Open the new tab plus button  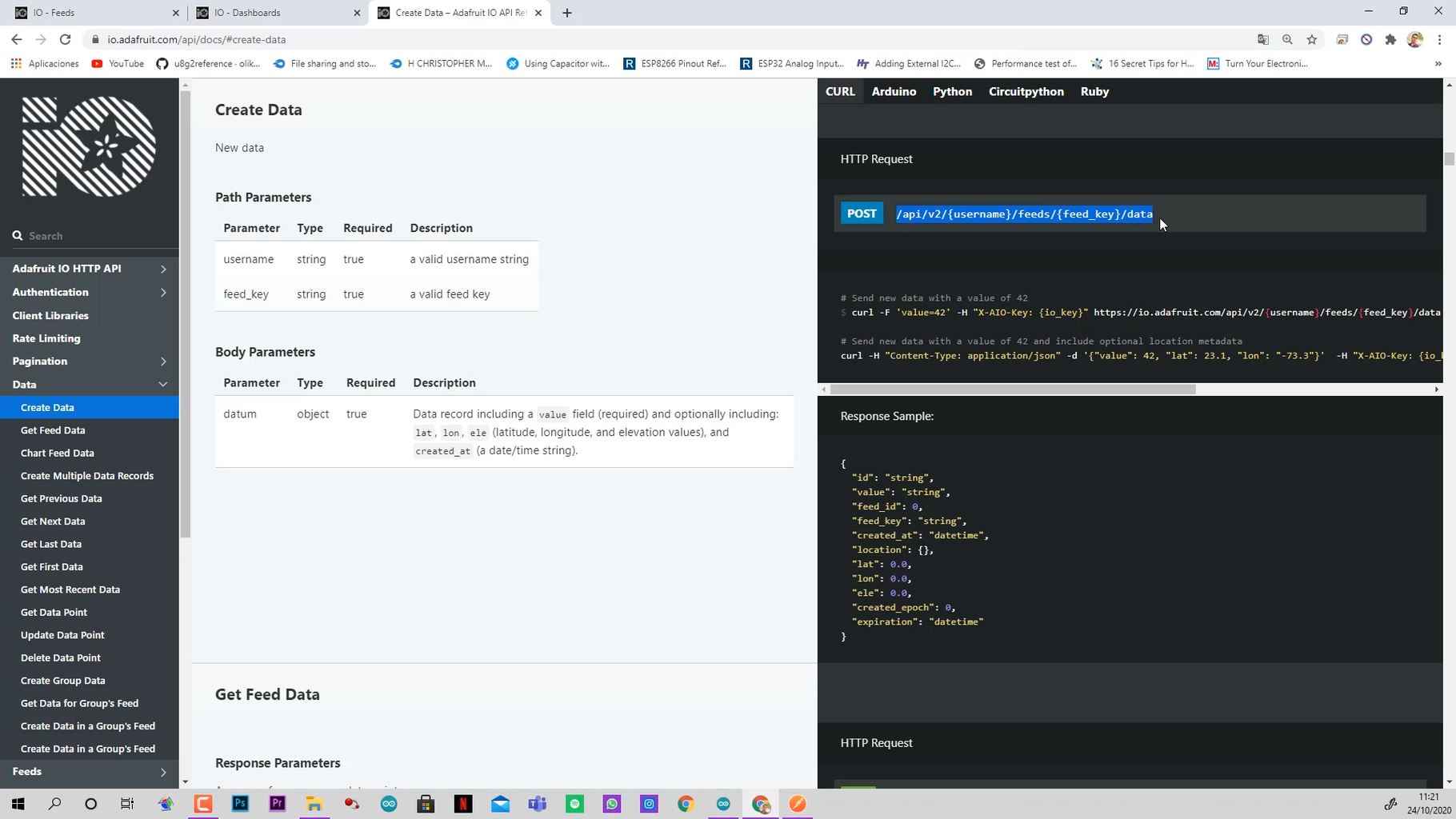click(x=567, y=13)
